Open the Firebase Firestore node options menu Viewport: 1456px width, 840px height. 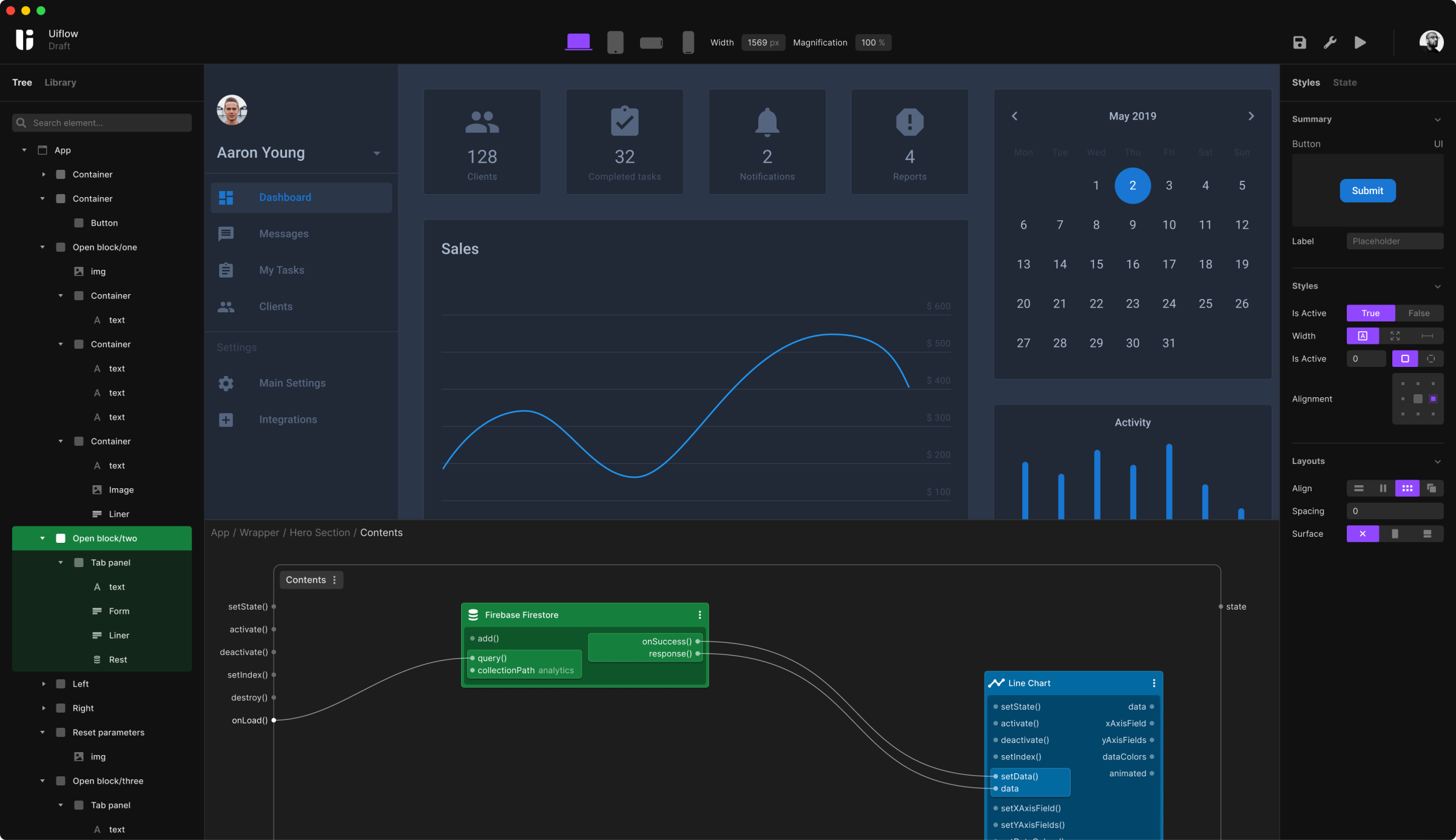coord(699,614)
